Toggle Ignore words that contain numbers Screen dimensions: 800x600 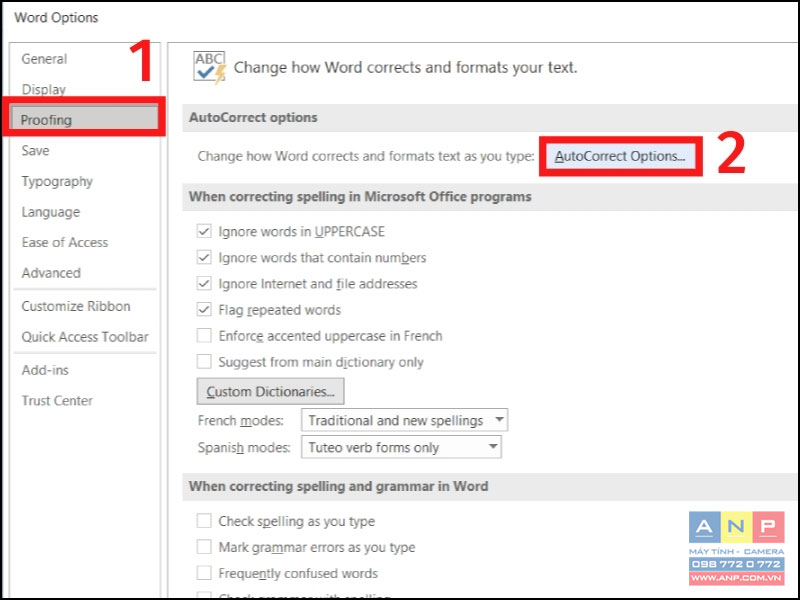(x=204, y=257)
